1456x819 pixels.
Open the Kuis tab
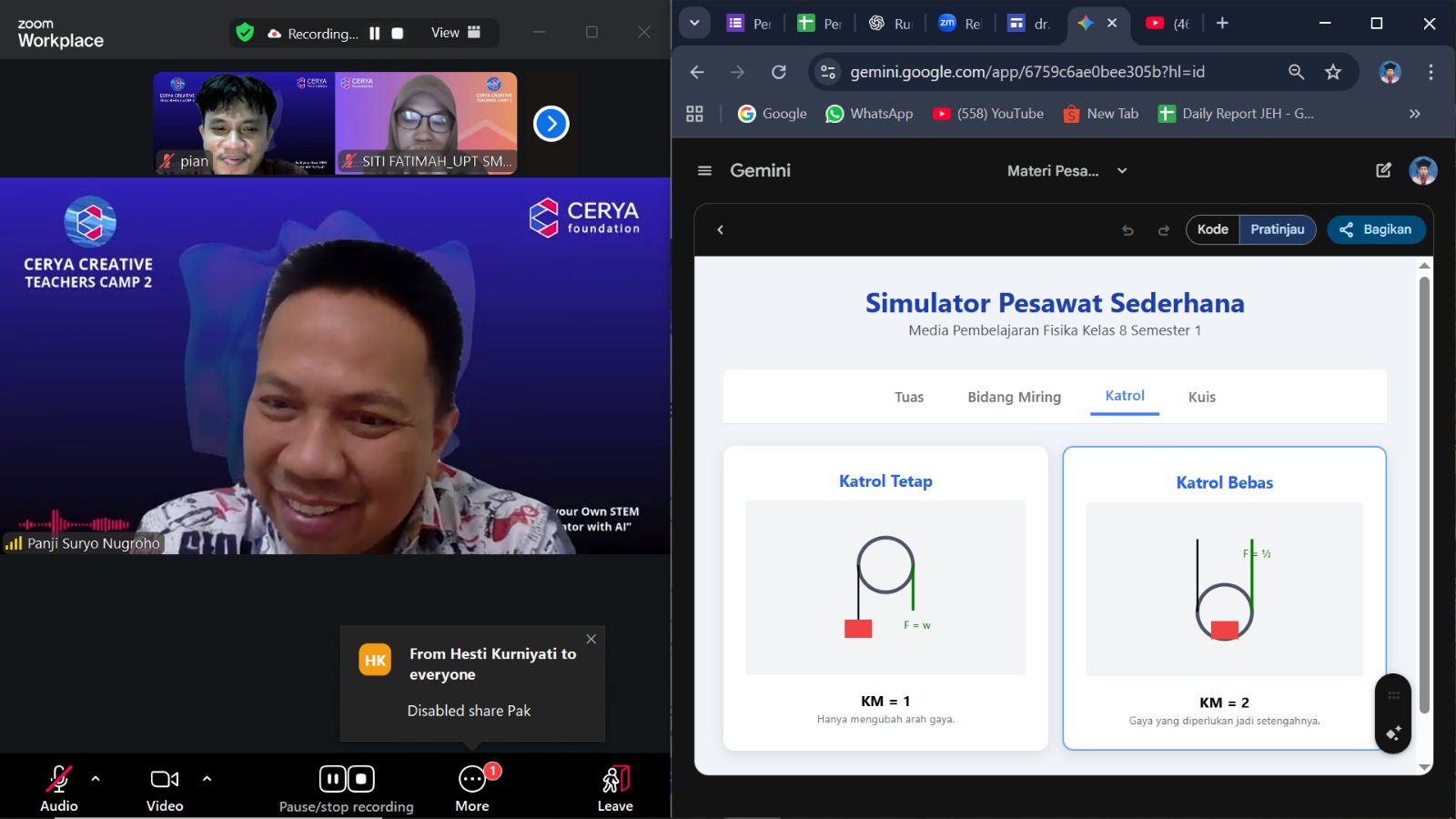[x=1201, y=397]
